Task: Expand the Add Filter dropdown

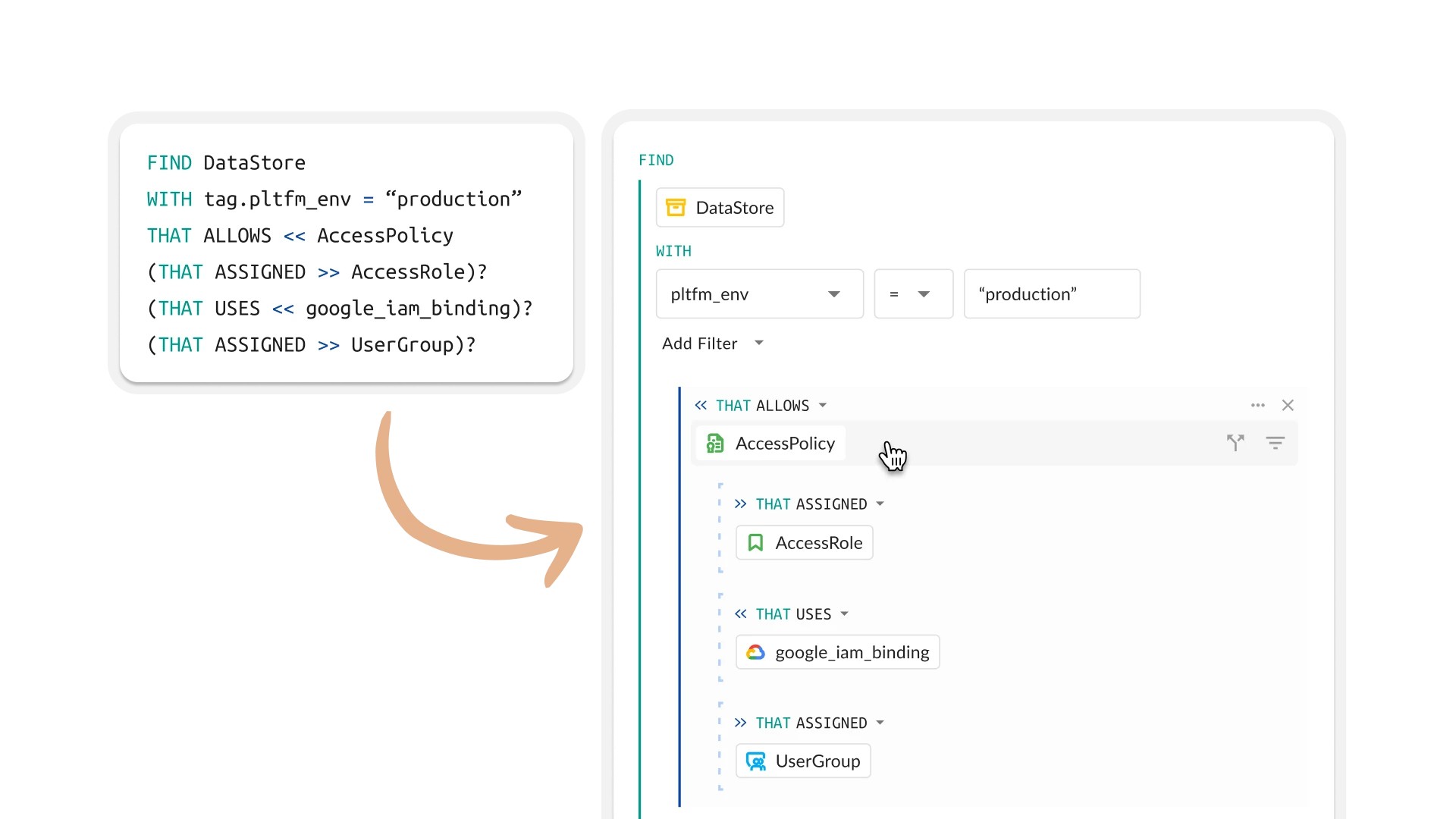Action: 713,344
